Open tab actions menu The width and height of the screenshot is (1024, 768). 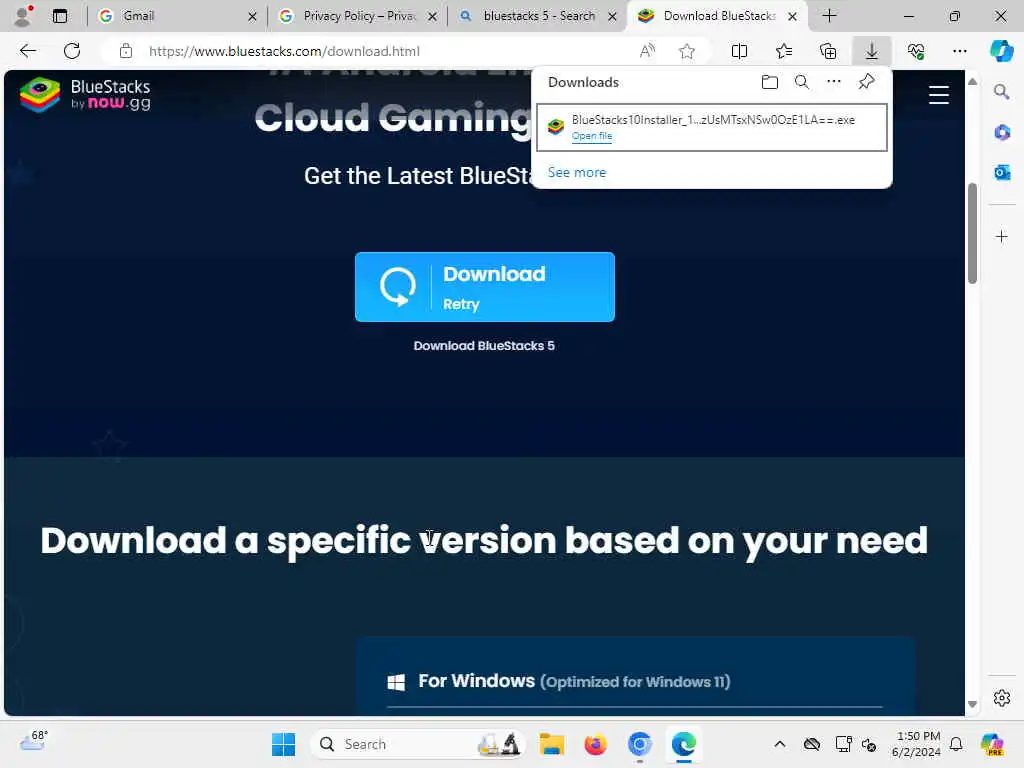60,16
